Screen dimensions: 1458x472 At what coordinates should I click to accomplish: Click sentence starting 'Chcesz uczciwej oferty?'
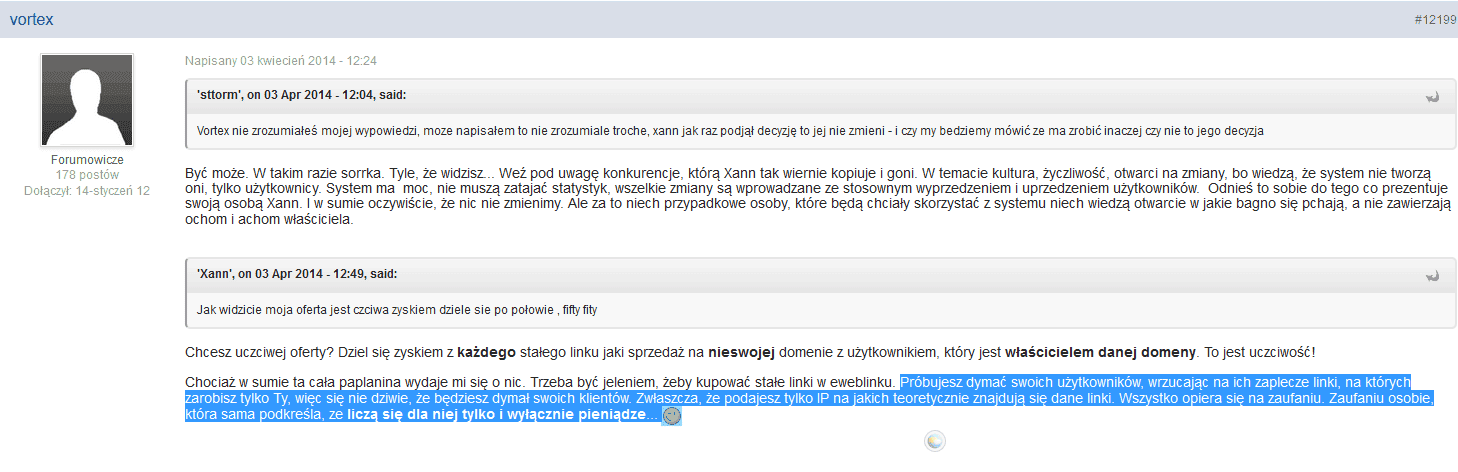(751, 352)
